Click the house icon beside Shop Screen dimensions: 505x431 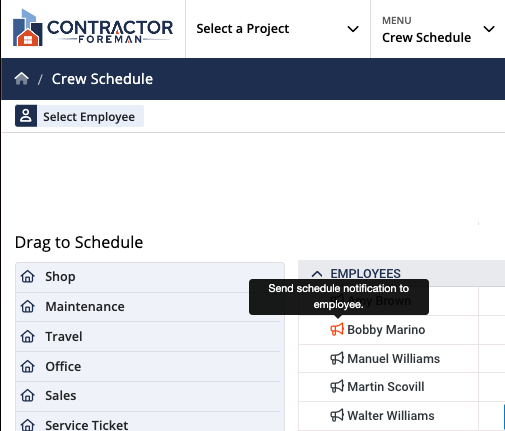point(28,276)
